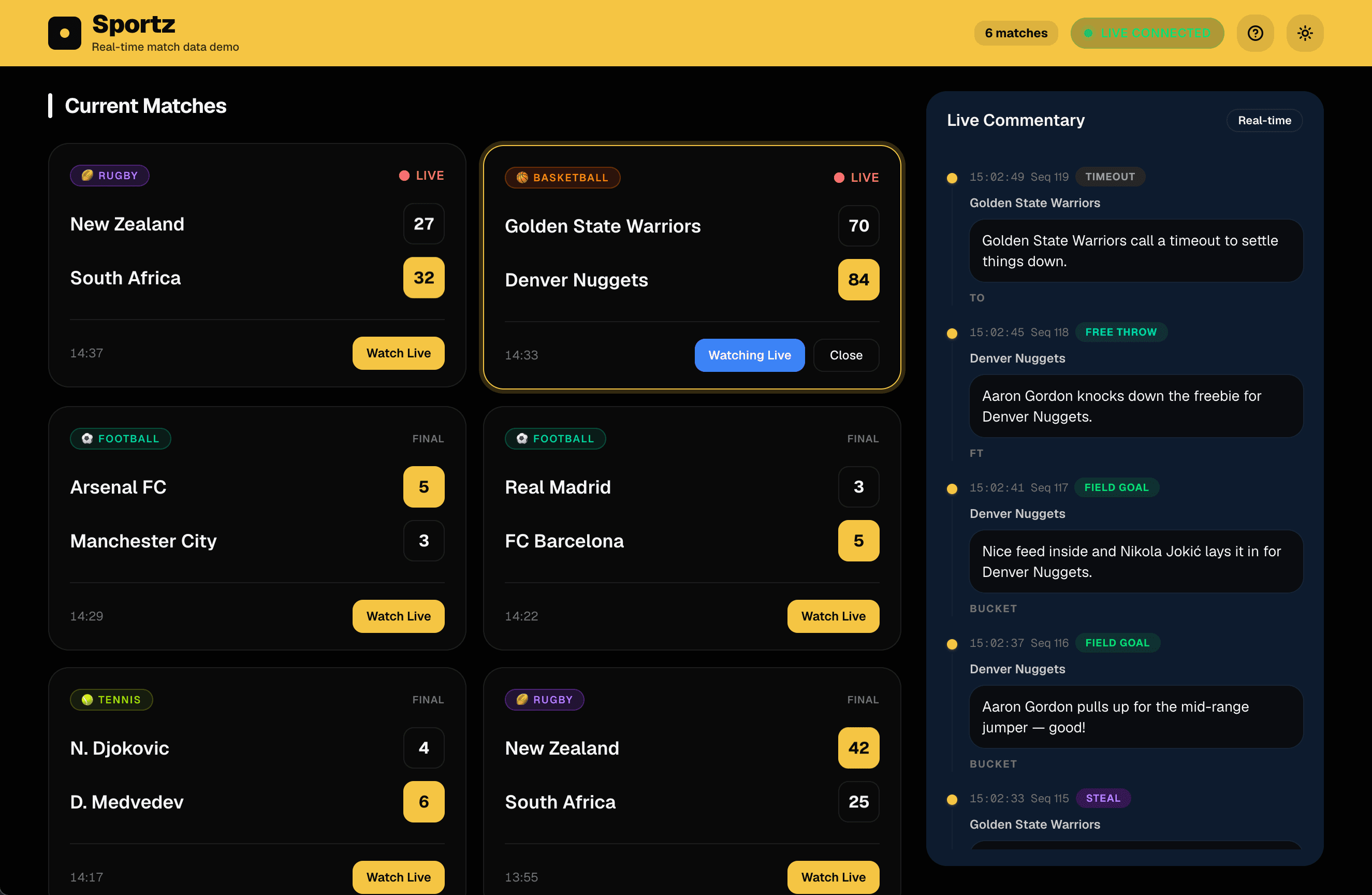Screen dimensions: 1372x895
Task: Click FC Barcelona score 5
Action: pyautogui.click(x=858, y=541)
